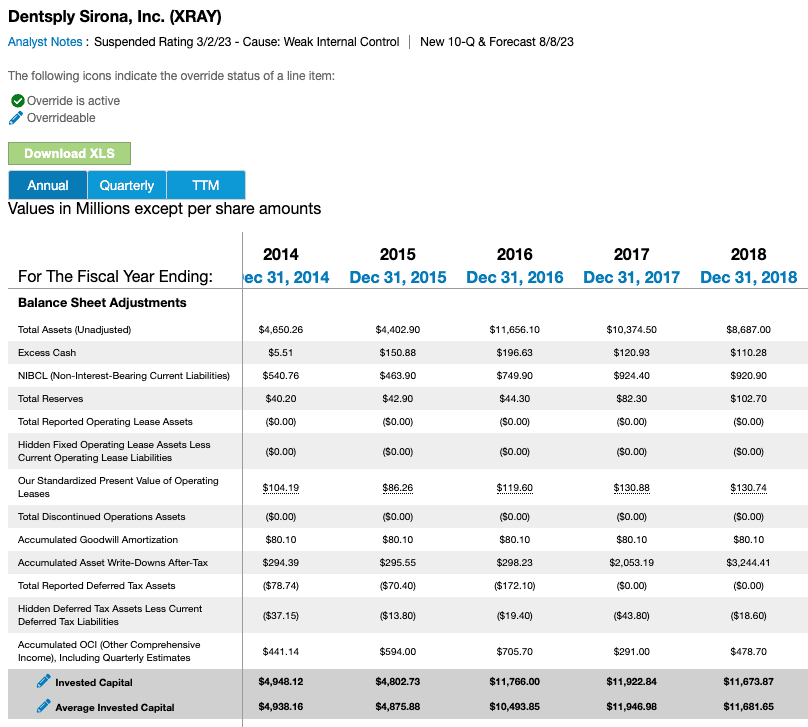Open the Dec 31, 2018 fiscal year link
Screen dimensions: 808x727
[749, 277]
